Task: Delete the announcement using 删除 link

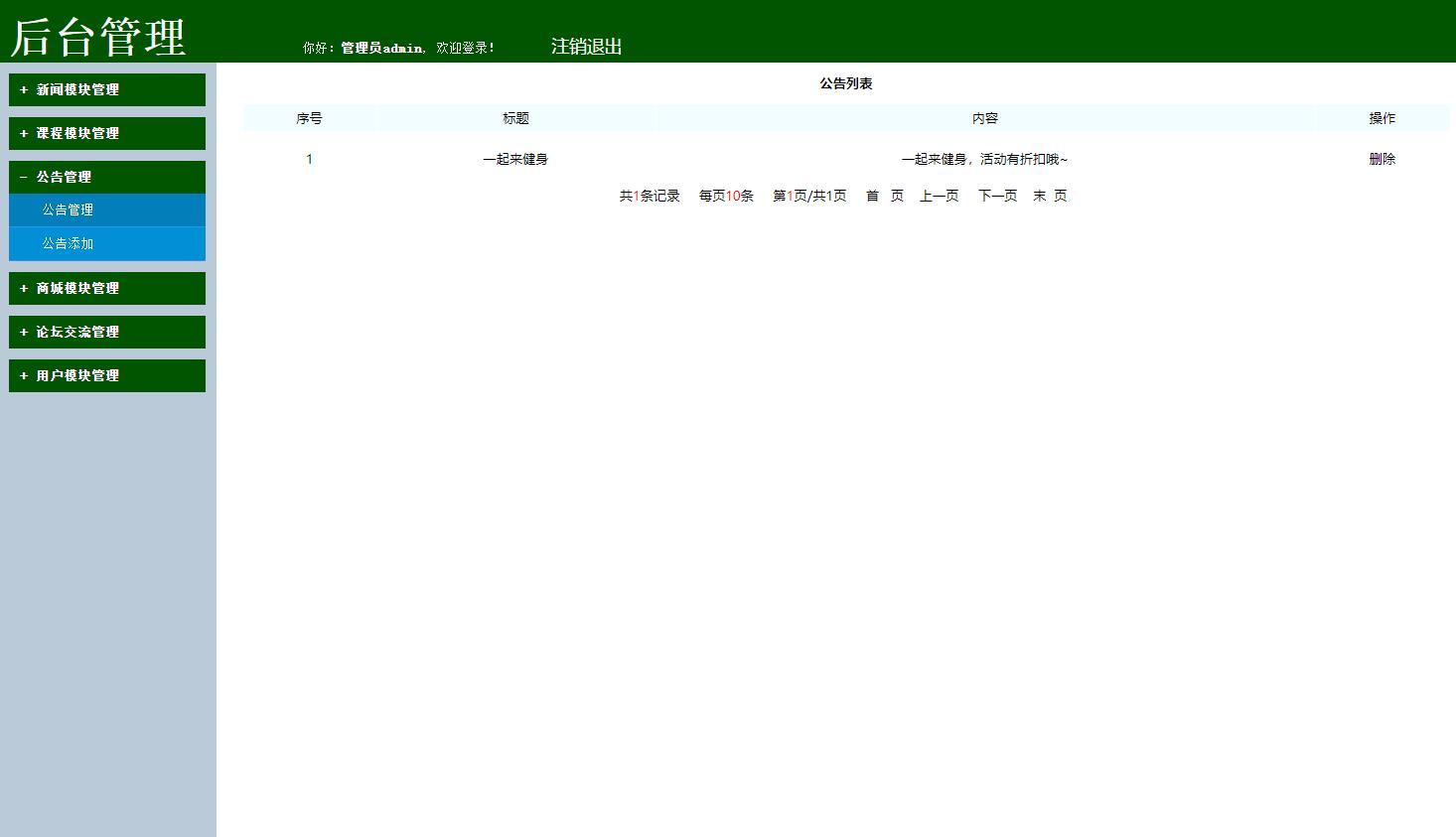Action: click(x=1383, y=158)
